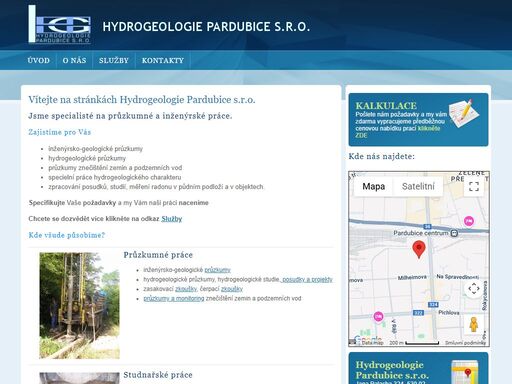
Task: Click the notepad and pencil Kalkulace icon
Action: point(465,113)
